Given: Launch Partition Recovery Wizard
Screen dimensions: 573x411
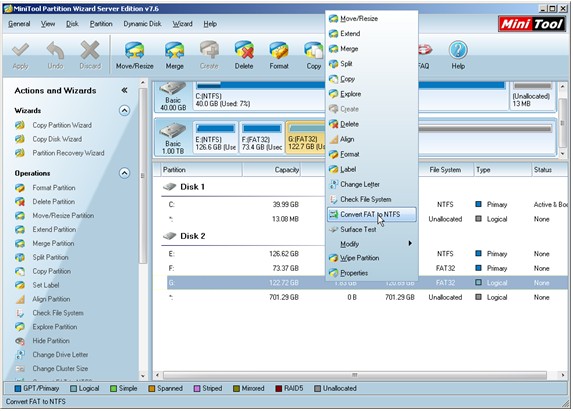Looking at the screenshot, I should pyautogui.click(x=68, y=153).
